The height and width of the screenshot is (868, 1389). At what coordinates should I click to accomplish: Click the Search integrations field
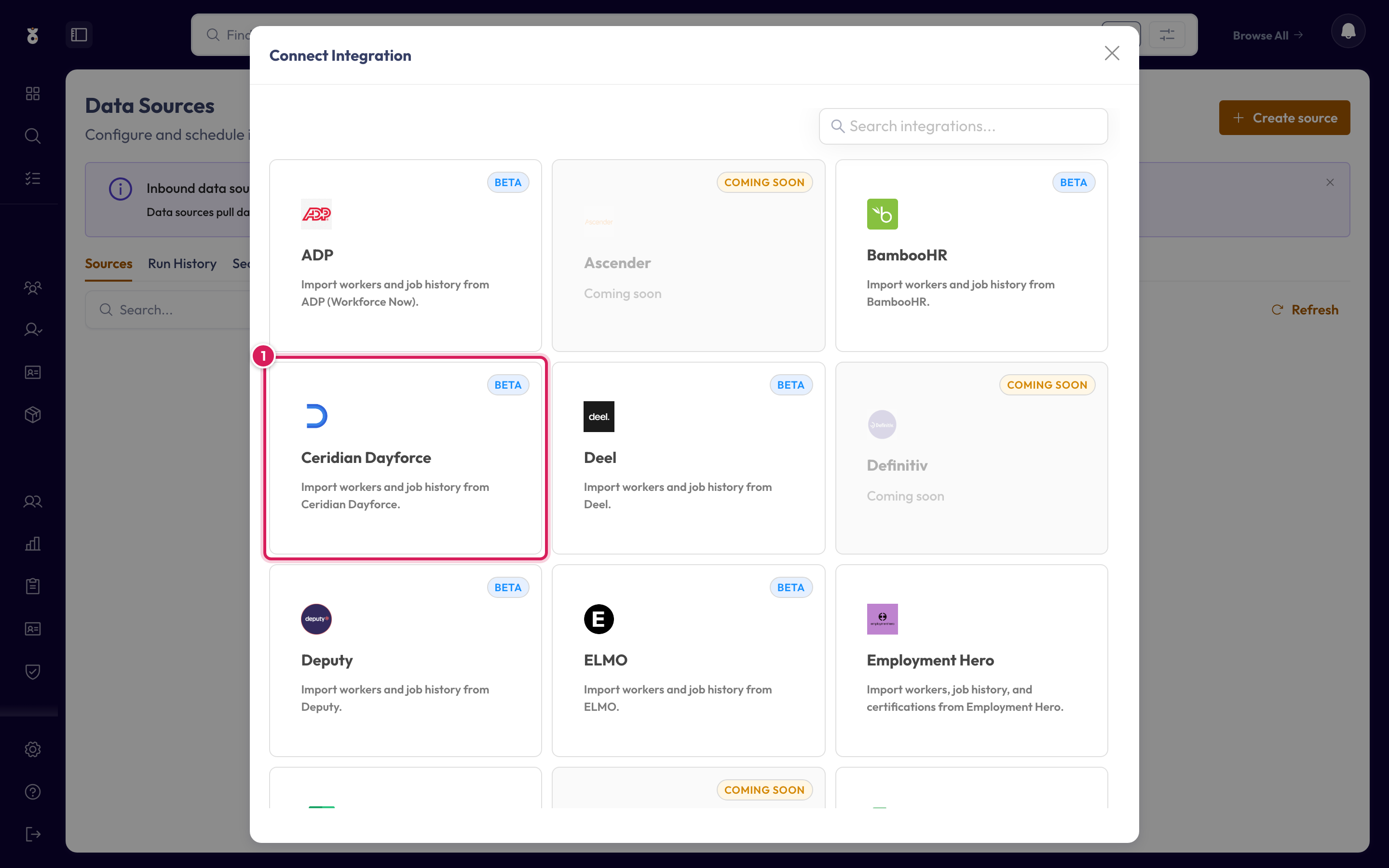pyautogui.click(x=963, y=126)
